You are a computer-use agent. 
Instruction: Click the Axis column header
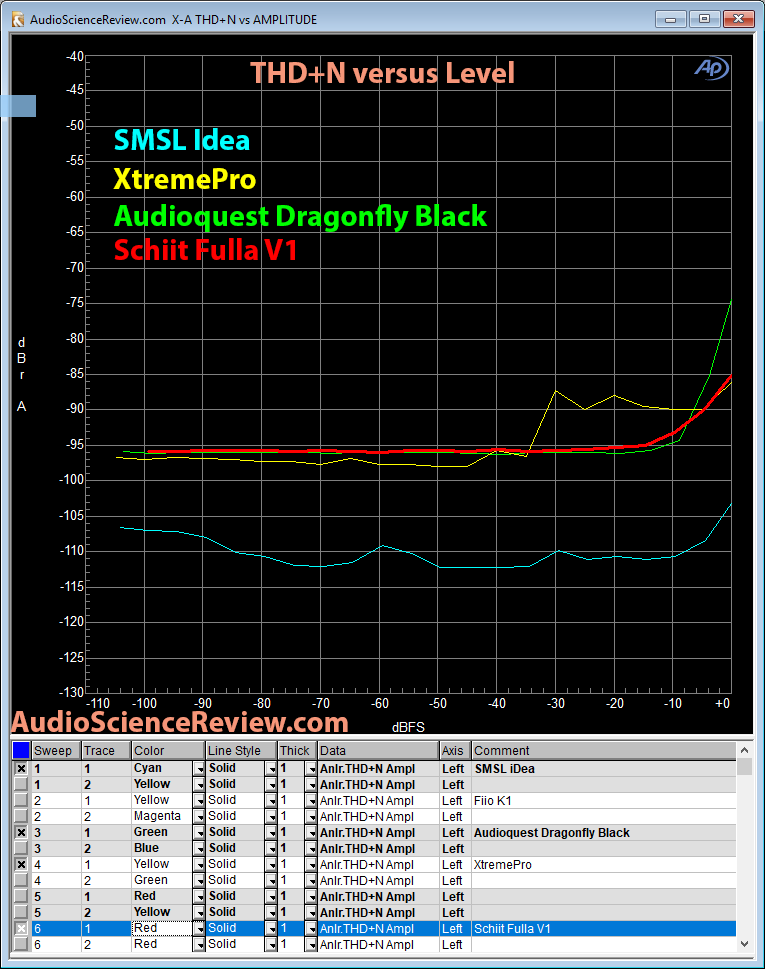click(x=455, y=750)
